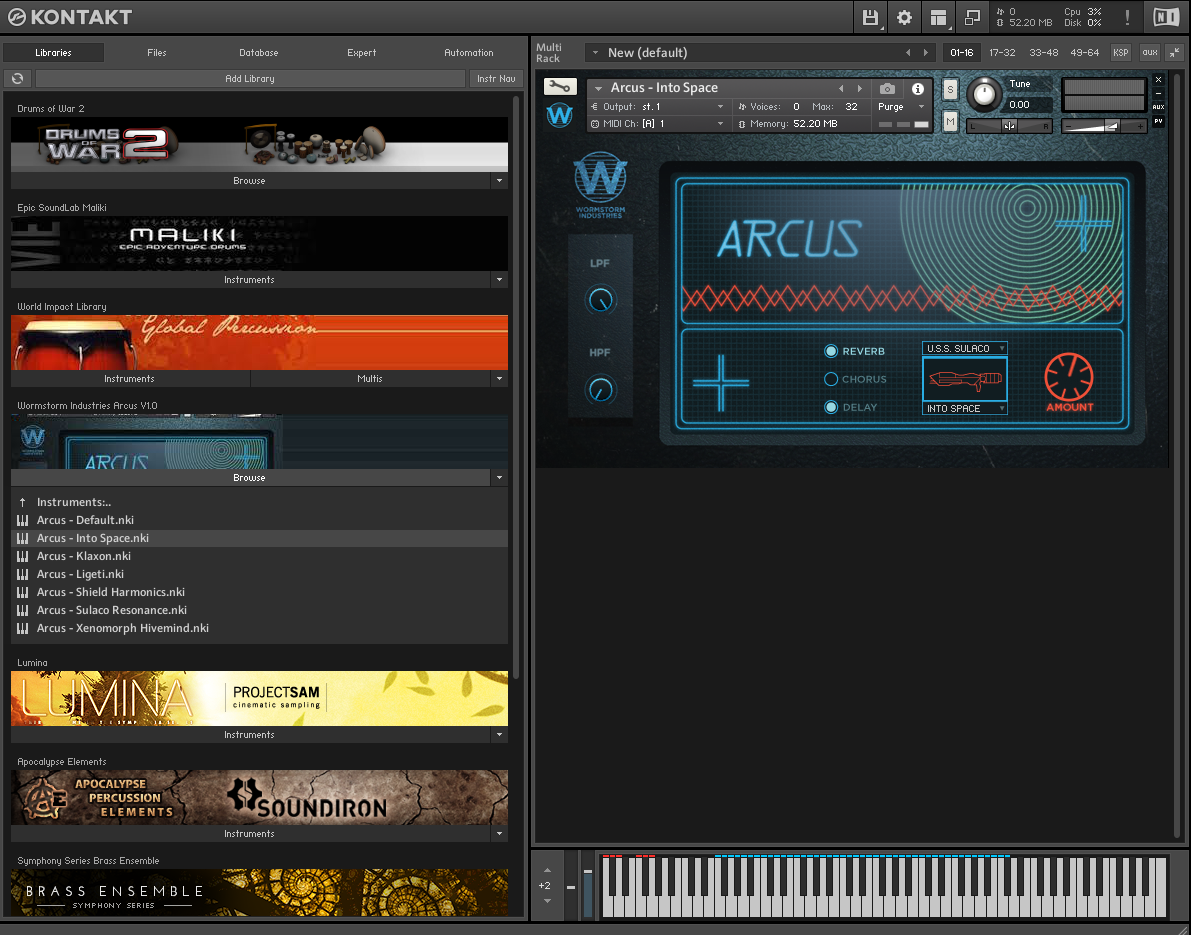Toggle the aux button in the rack header
Image resolution: width=1191 pixels, height=935 pixels.
click(x=1150, y=52)
